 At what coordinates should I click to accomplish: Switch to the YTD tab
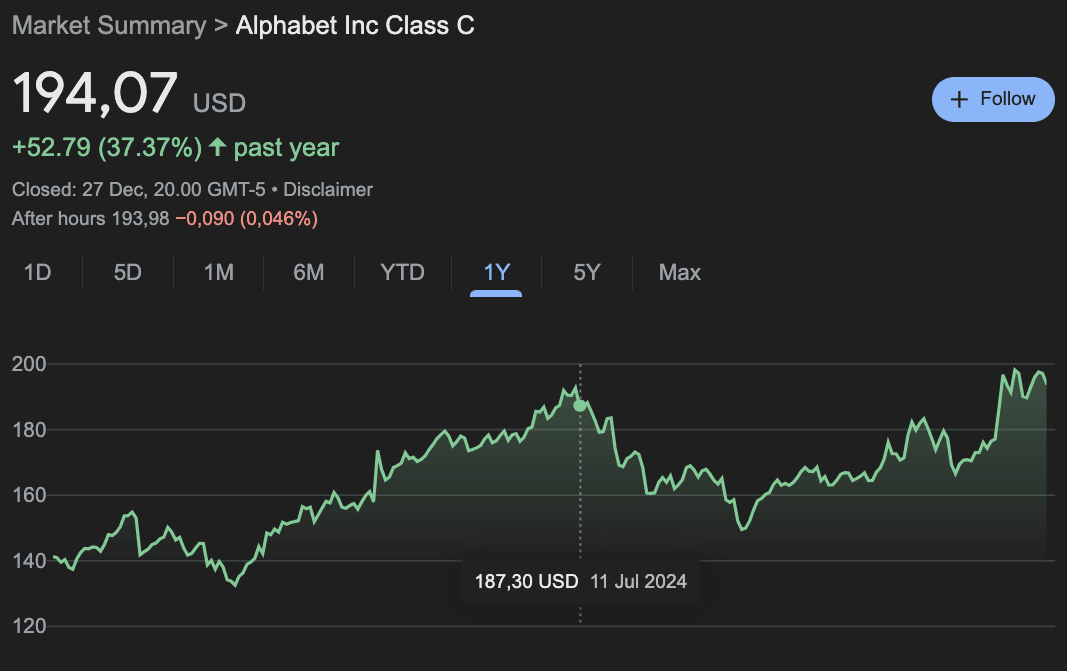(402, 272)
